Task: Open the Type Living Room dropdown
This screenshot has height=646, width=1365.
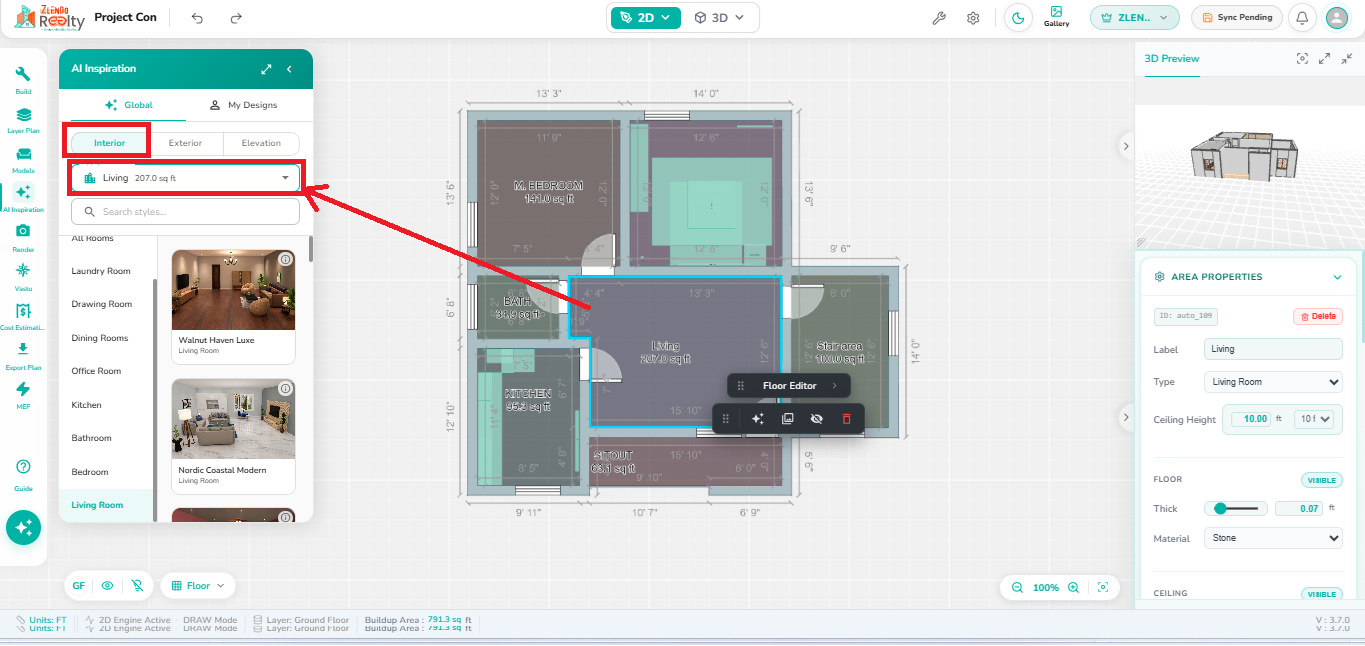Action: pos(1273,382)
